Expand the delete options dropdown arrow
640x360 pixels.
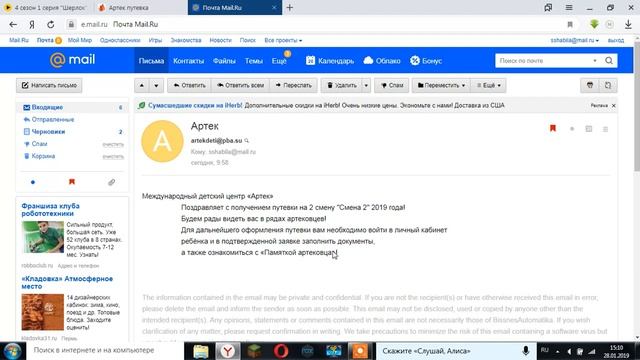[x=366, y=85]
